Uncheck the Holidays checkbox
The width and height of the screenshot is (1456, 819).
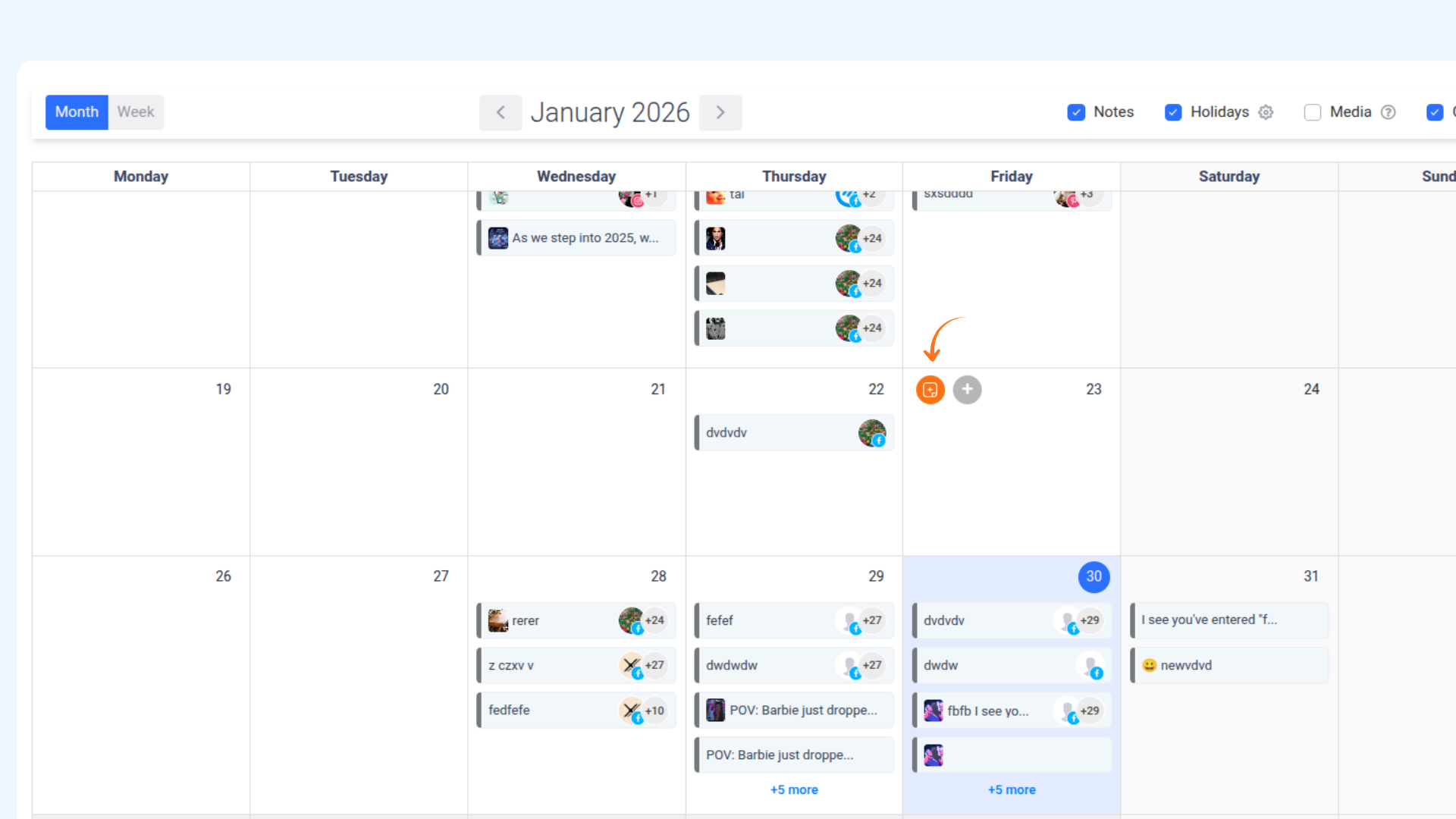tap(1173, 112)
